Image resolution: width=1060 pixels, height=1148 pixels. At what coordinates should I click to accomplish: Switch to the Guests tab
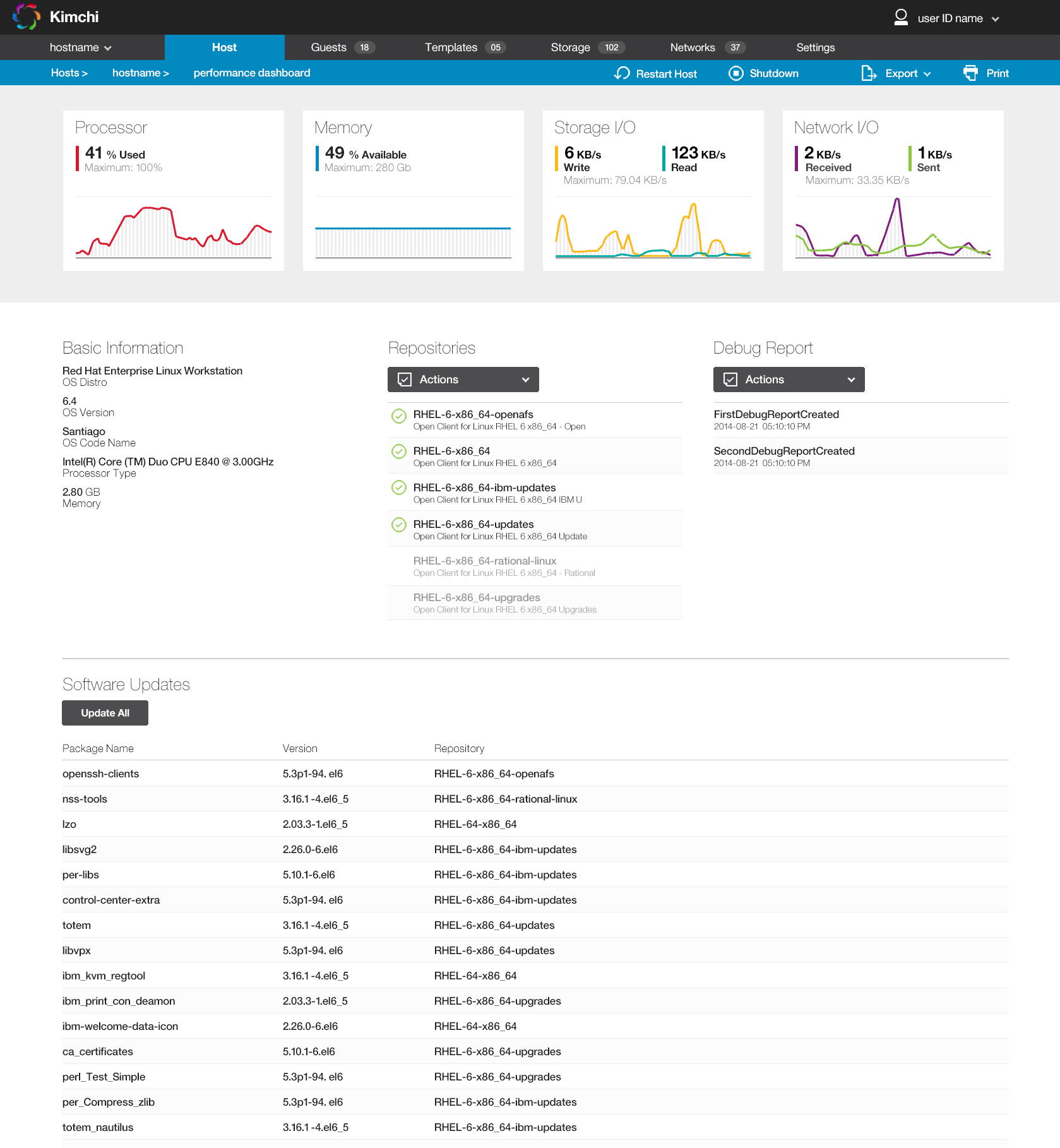343,47
